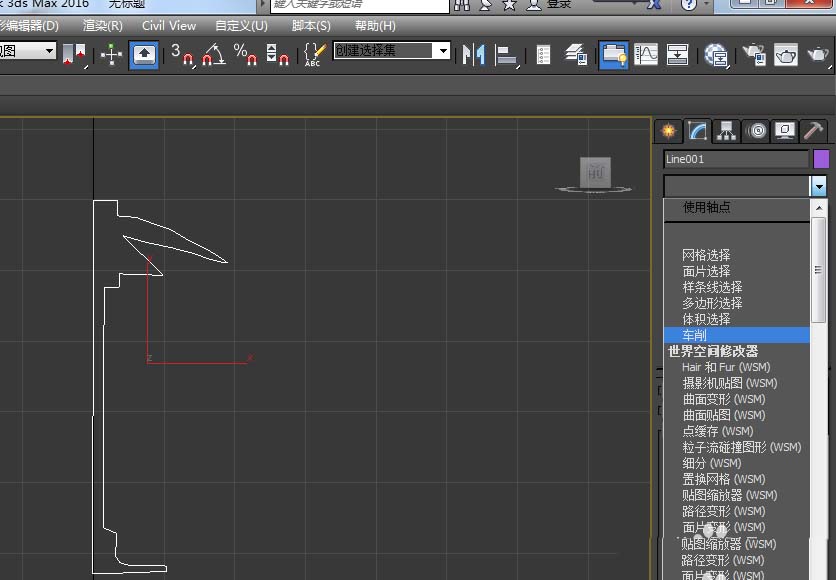Open the Layer Explorer stacked-layers icon
836x580 pixels.
(576, 55)
